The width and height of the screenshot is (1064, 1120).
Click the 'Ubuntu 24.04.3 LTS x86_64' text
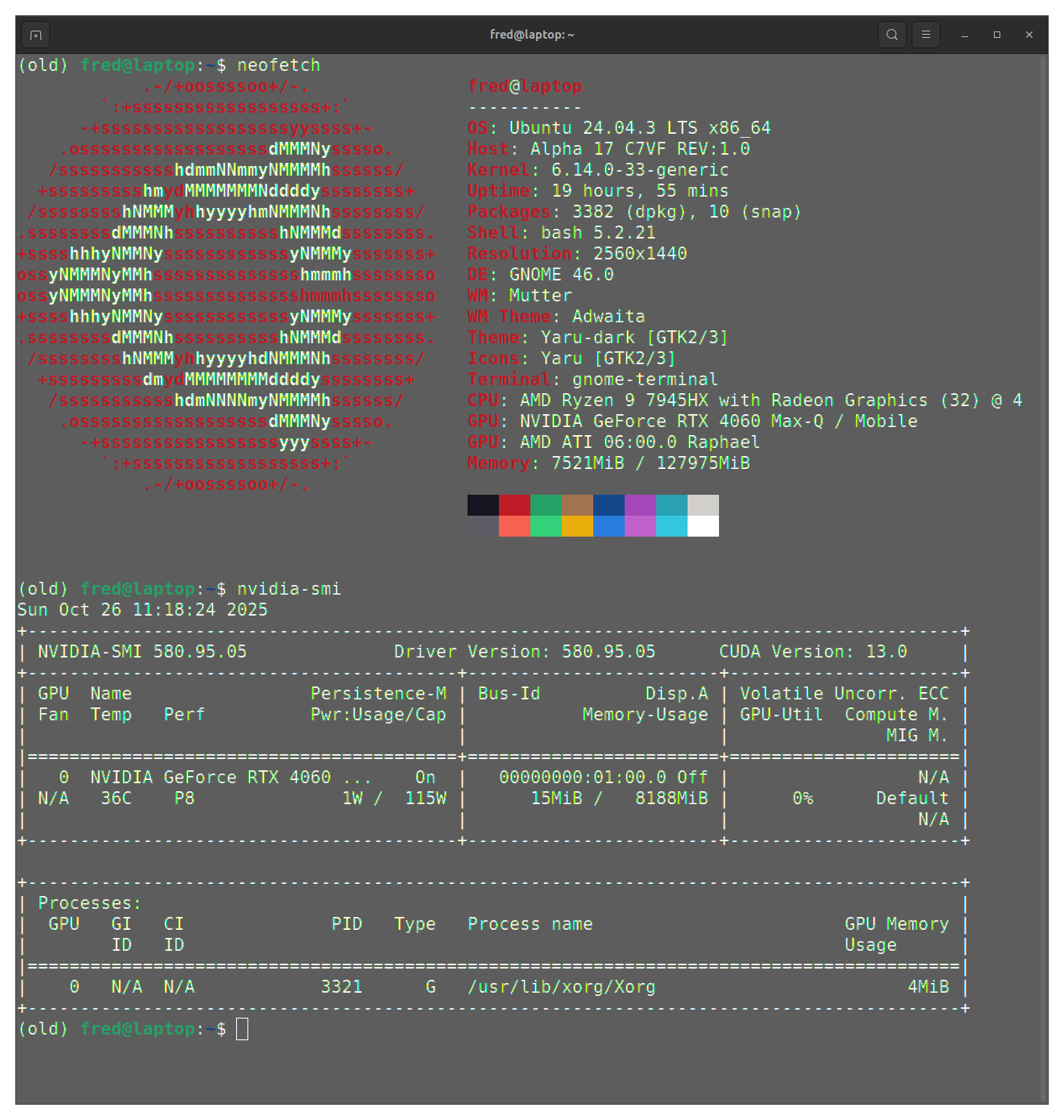click(x=640, y=128)
